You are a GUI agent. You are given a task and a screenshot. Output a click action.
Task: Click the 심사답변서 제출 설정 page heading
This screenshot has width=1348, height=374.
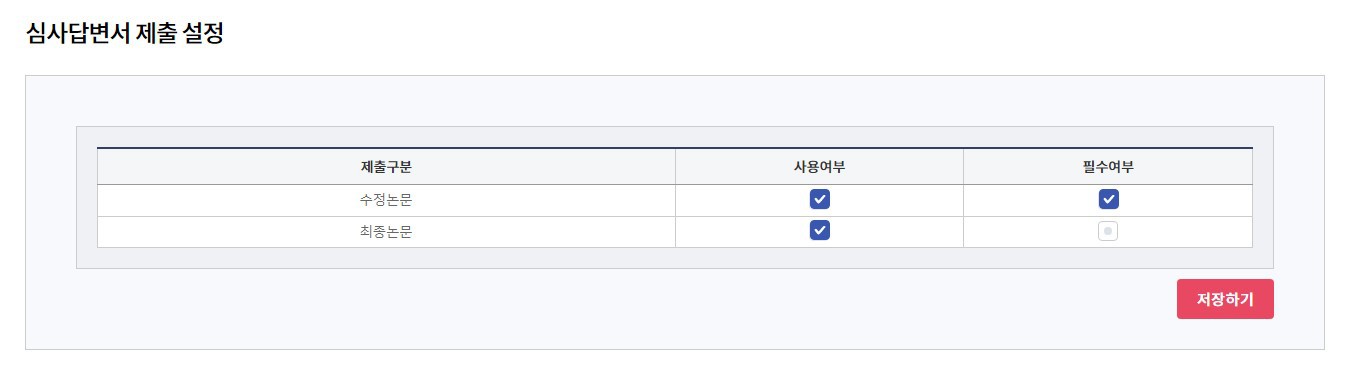coord(125,34)
